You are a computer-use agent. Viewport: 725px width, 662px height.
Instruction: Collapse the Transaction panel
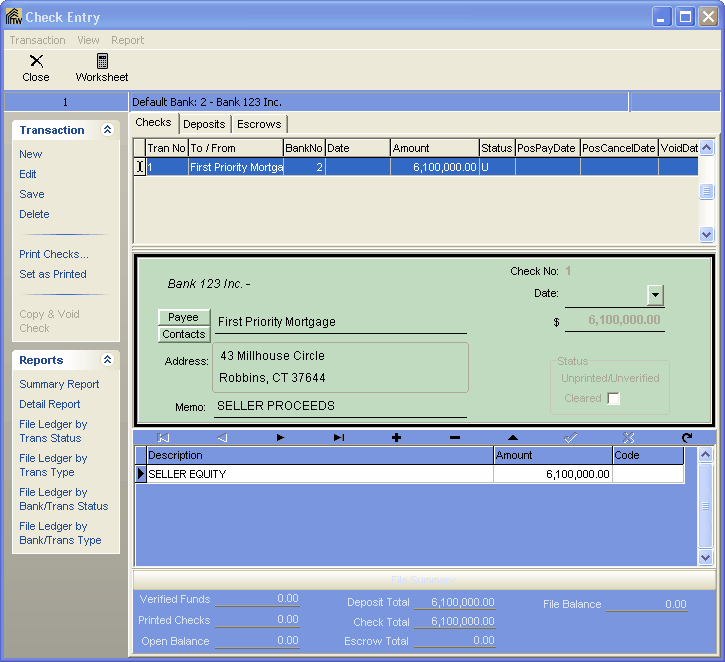pos(107,130)
